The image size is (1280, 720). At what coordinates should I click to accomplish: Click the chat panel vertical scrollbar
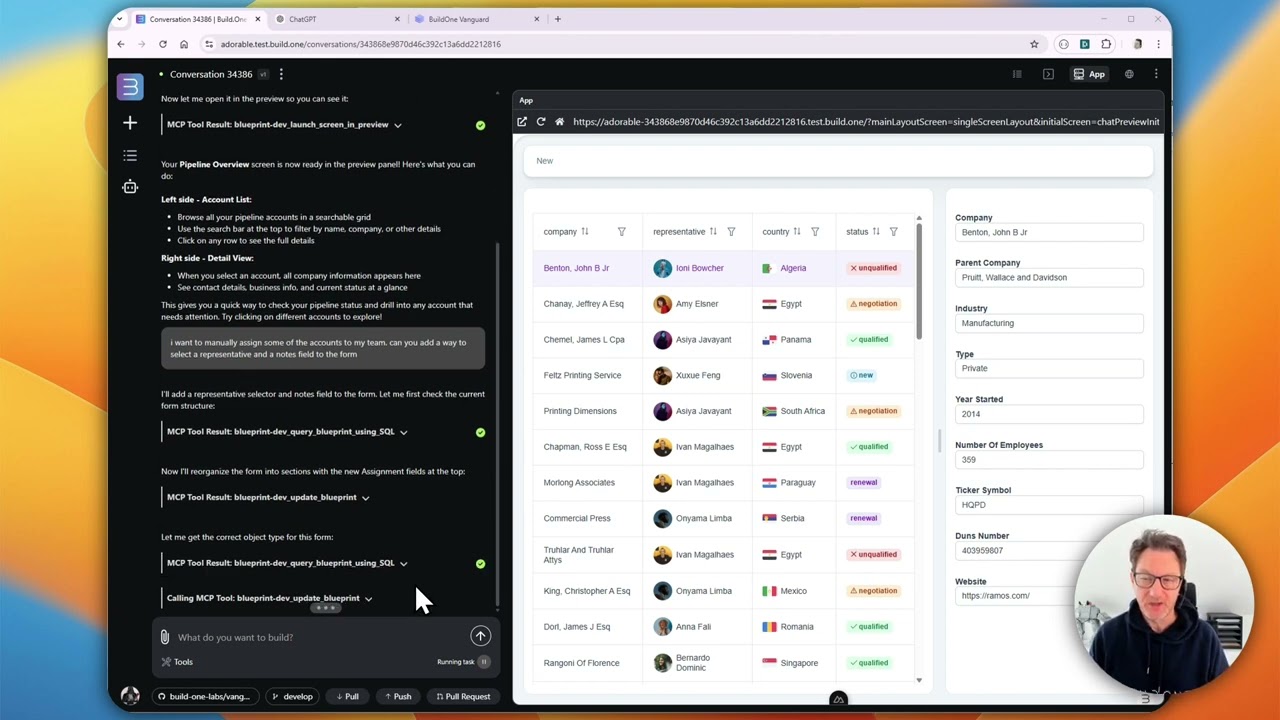497,425
